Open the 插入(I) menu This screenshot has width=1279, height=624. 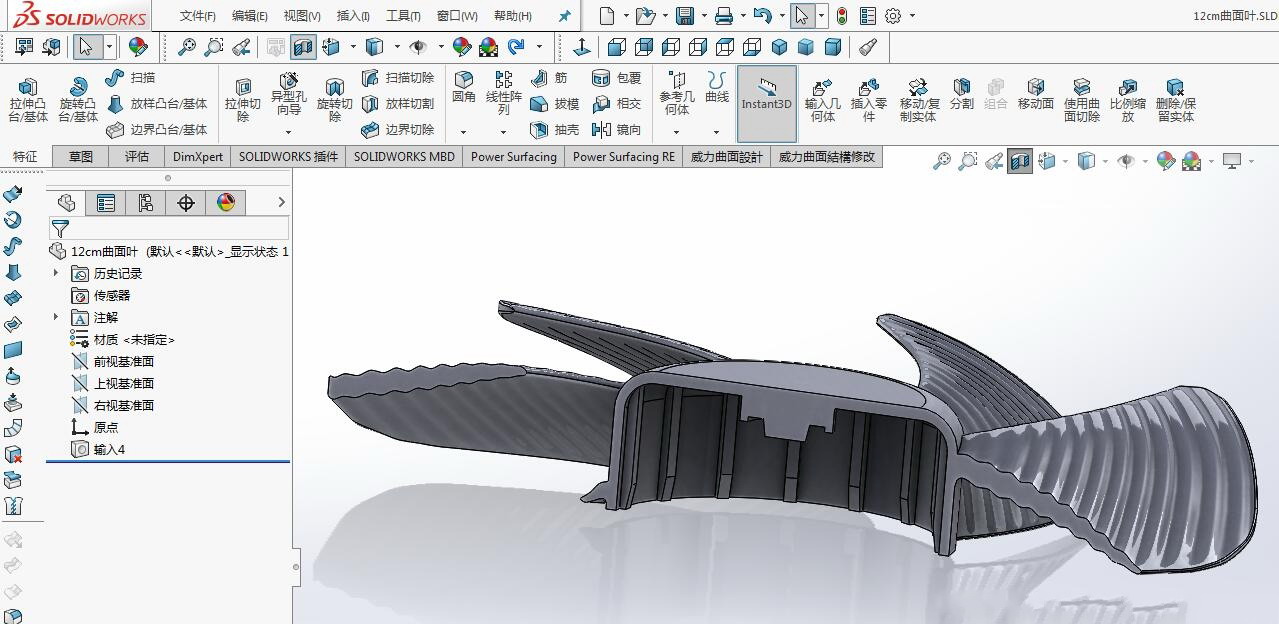[353, 16]
